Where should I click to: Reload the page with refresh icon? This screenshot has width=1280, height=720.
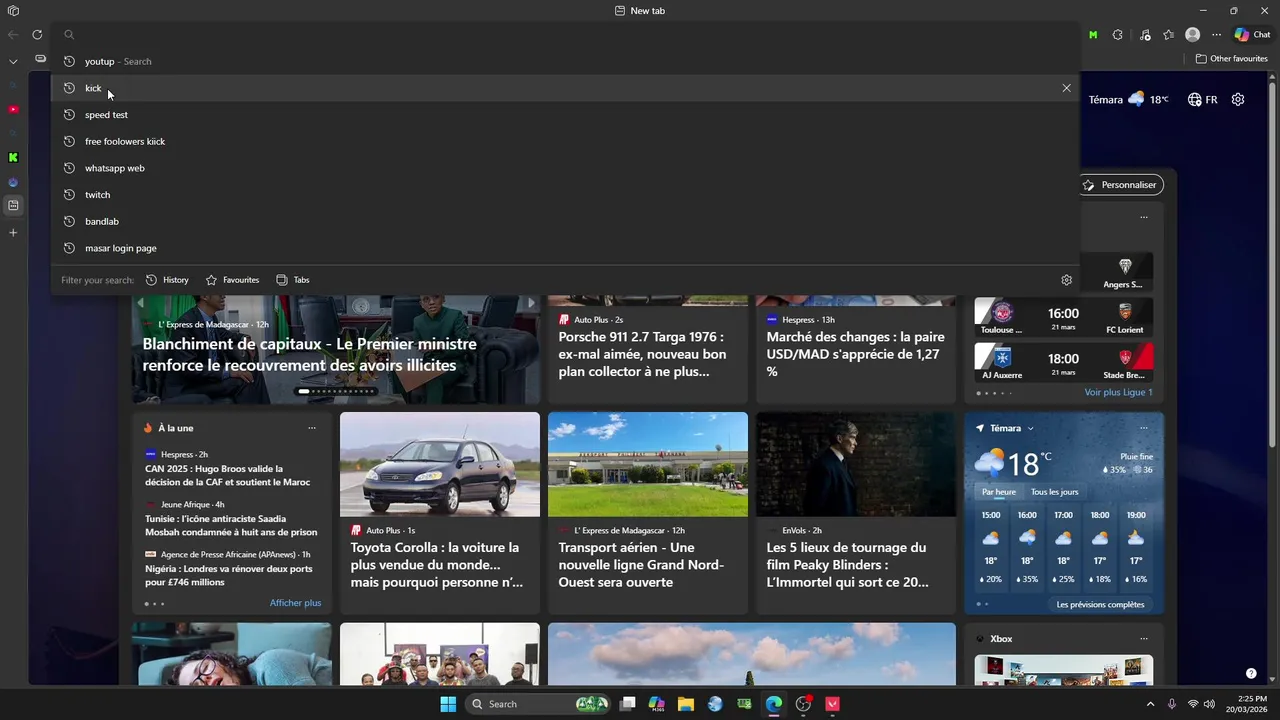point(37,34)
